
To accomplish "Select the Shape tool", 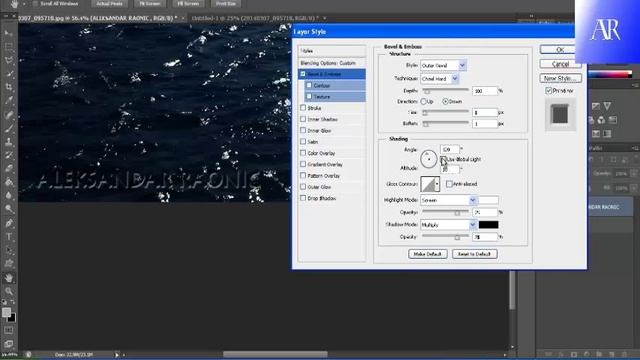I will pos(9,264).
